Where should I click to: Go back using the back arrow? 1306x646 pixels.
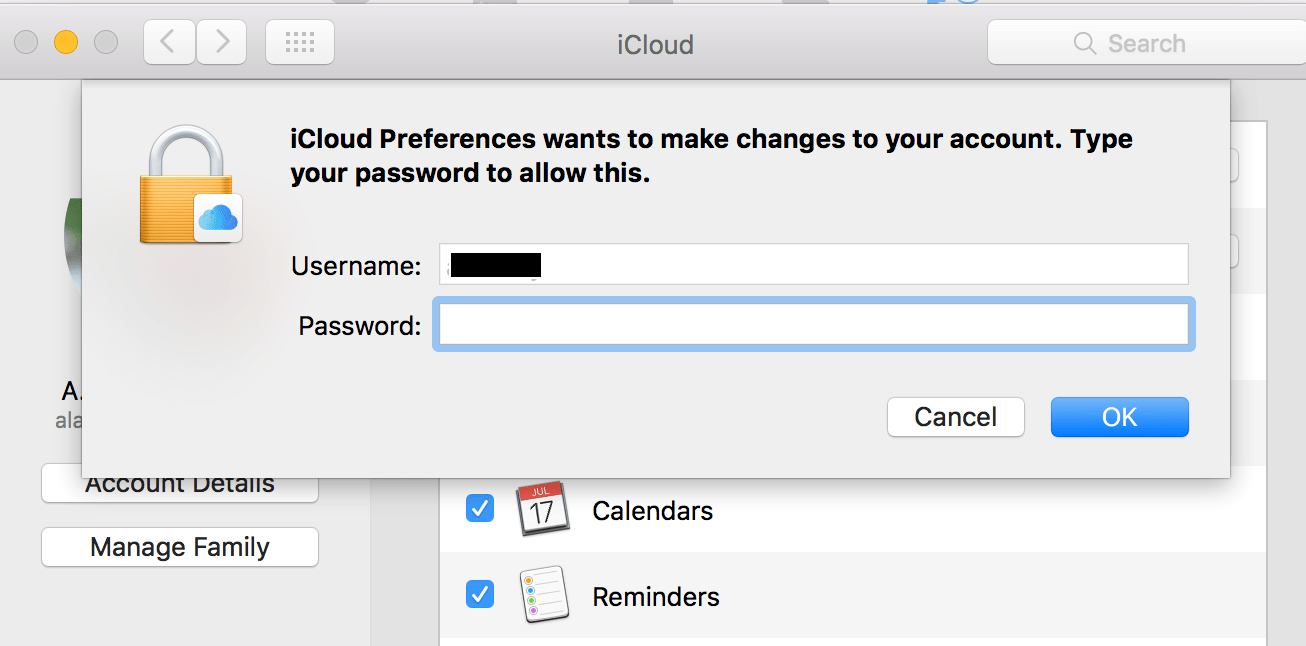[169, 42]
